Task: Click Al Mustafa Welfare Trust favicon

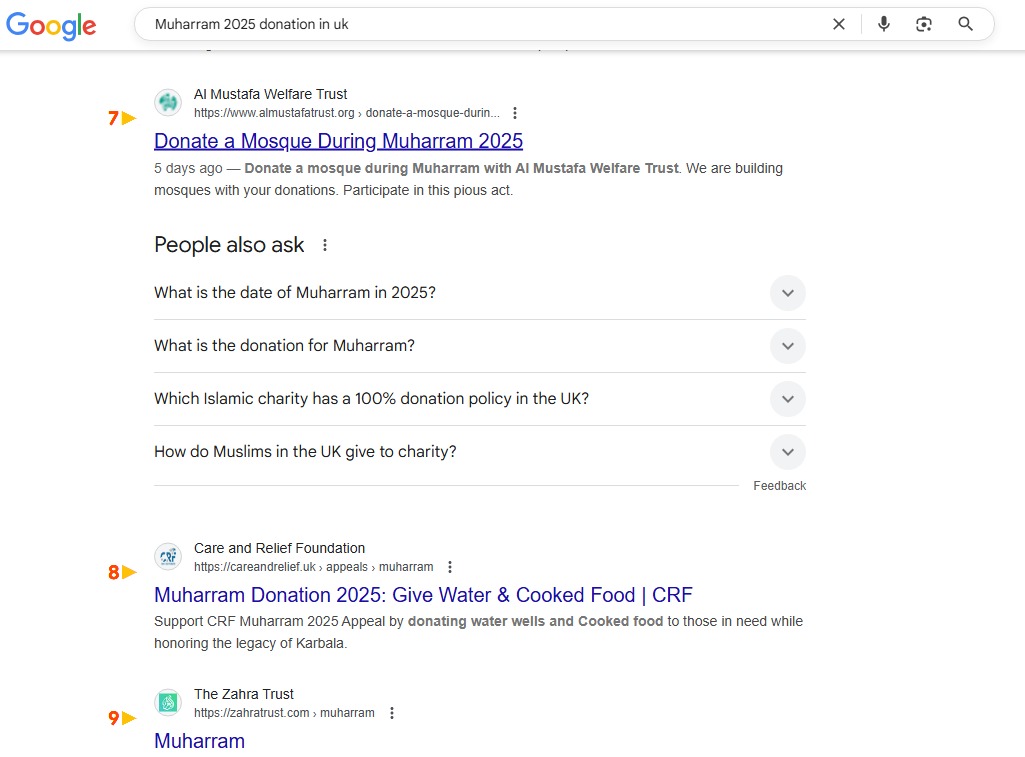Action: point(168,103)
